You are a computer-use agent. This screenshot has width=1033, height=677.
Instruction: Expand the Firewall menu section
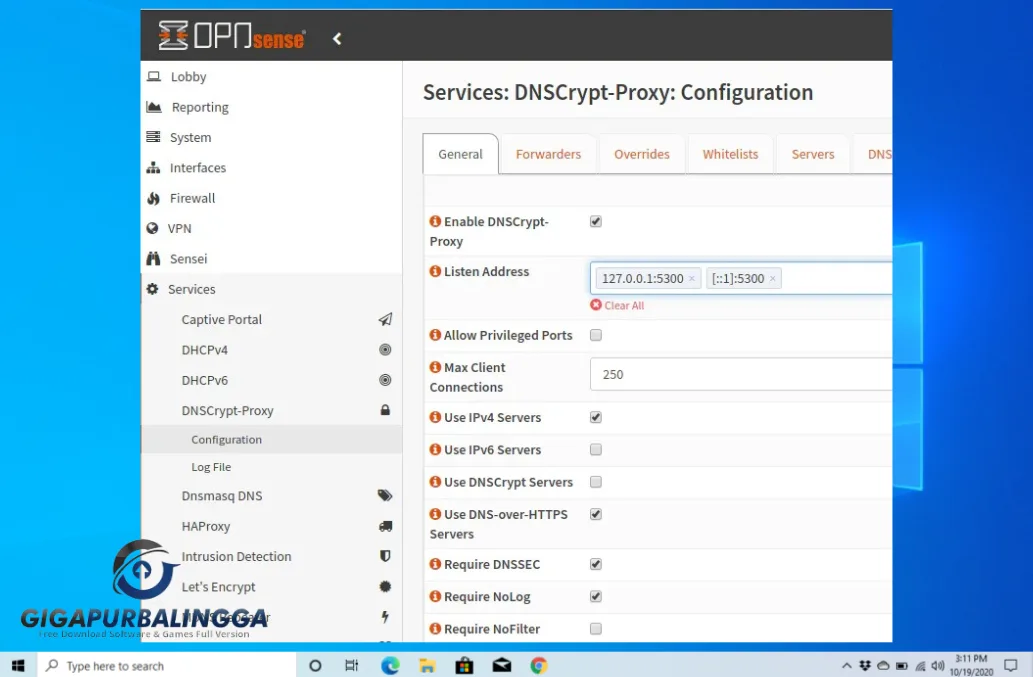(271, 198)
